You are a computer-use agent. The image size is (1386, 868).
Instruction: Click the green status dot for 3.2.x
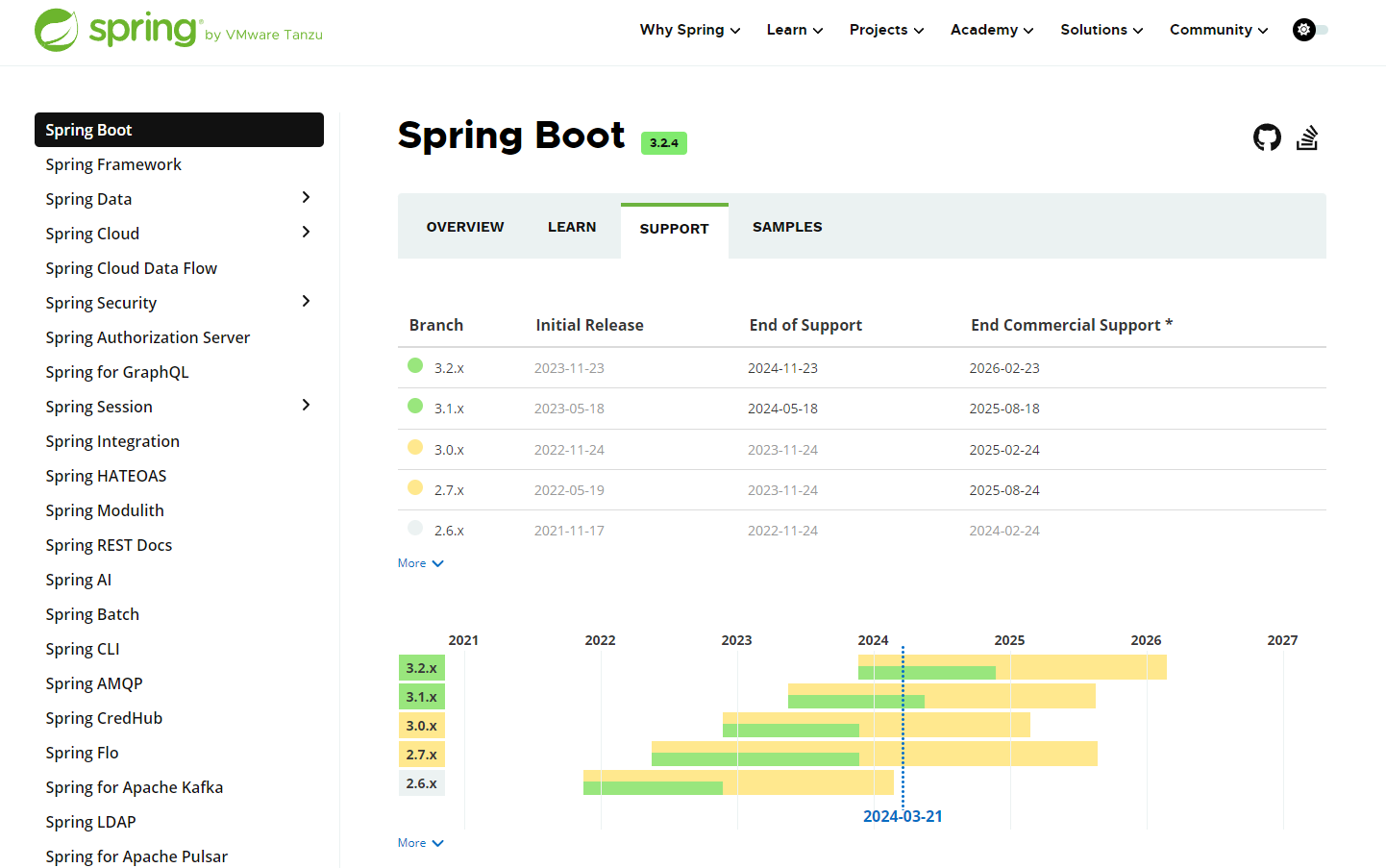[x=415, y=365]
